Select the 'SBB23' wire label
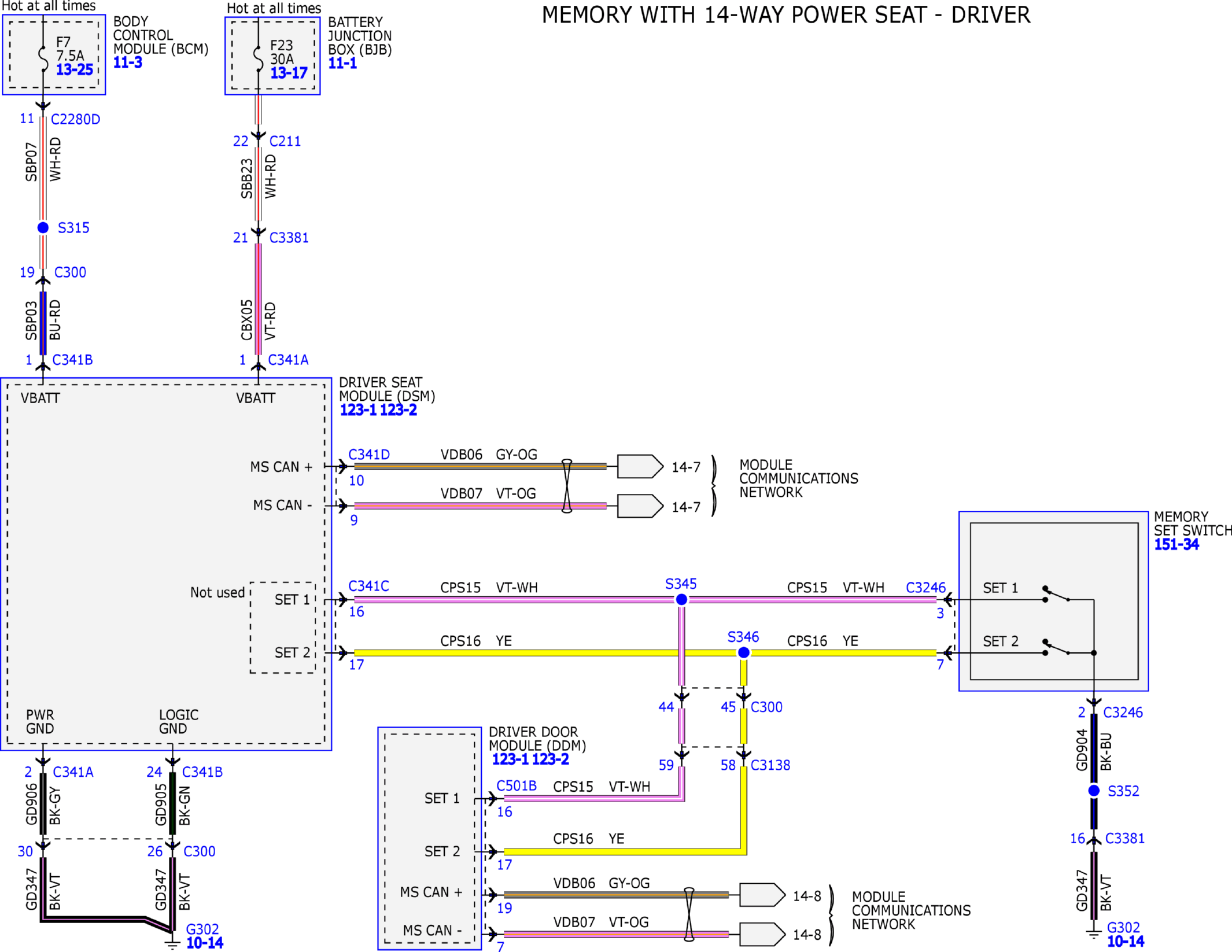The height and width of the screenshot is (952, 1232). [247, 179]
